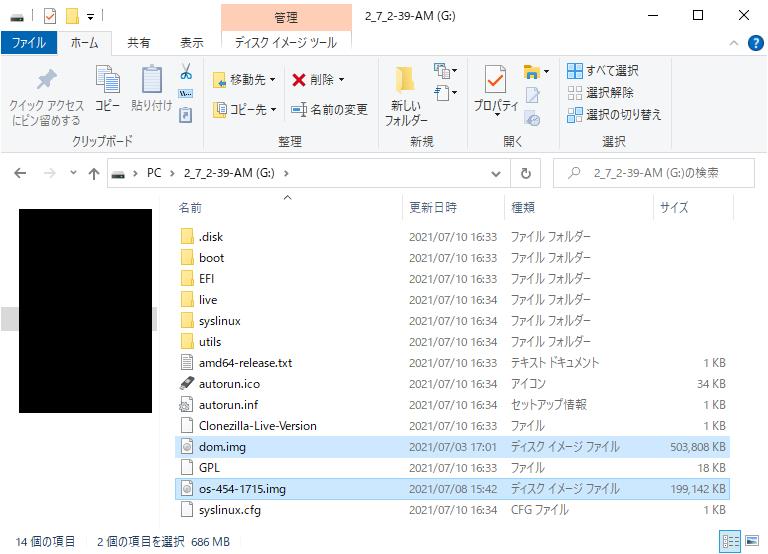The image size is (768, 554).
Task: Click the 2_7_2-39-AM (G:) breadcrumb
Action: 229,173
